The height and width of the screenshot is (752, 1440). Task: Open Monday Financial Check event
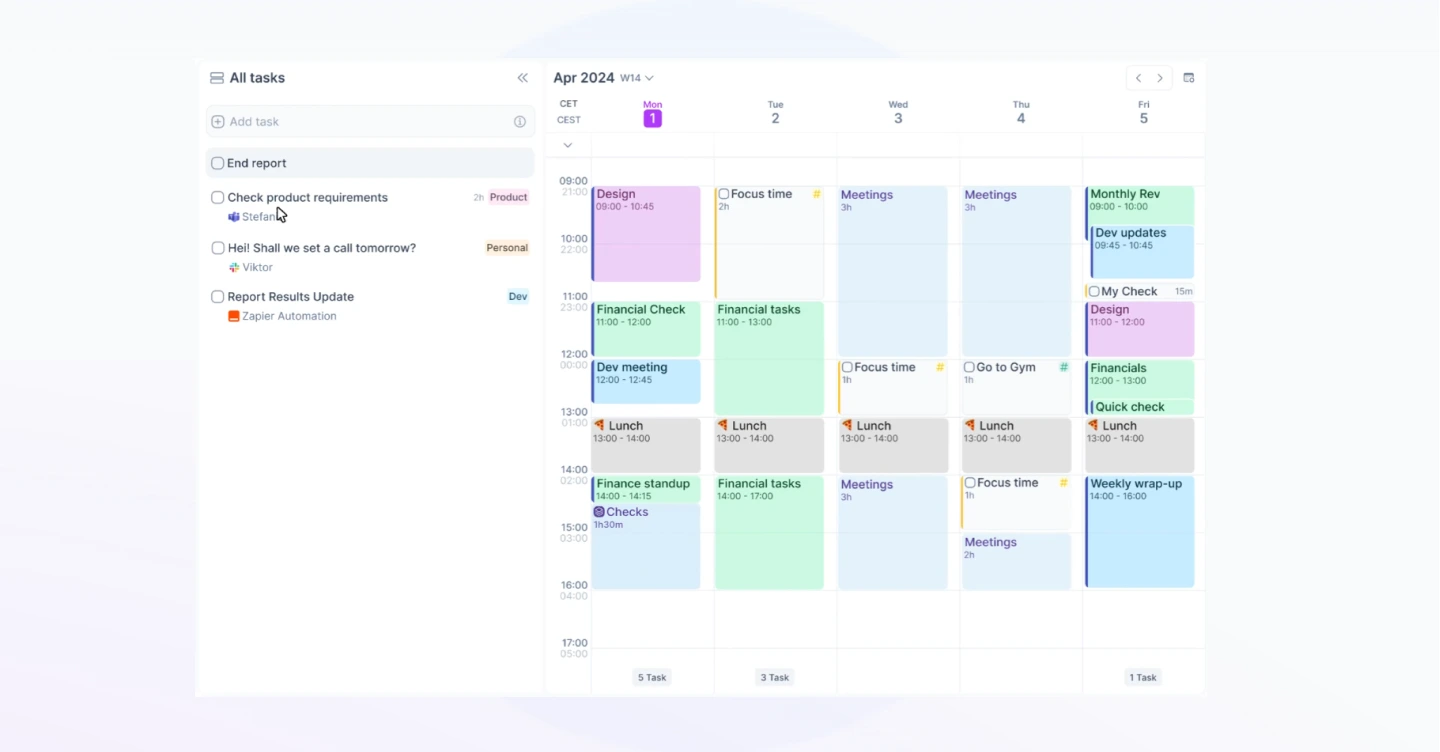point(646,330)
